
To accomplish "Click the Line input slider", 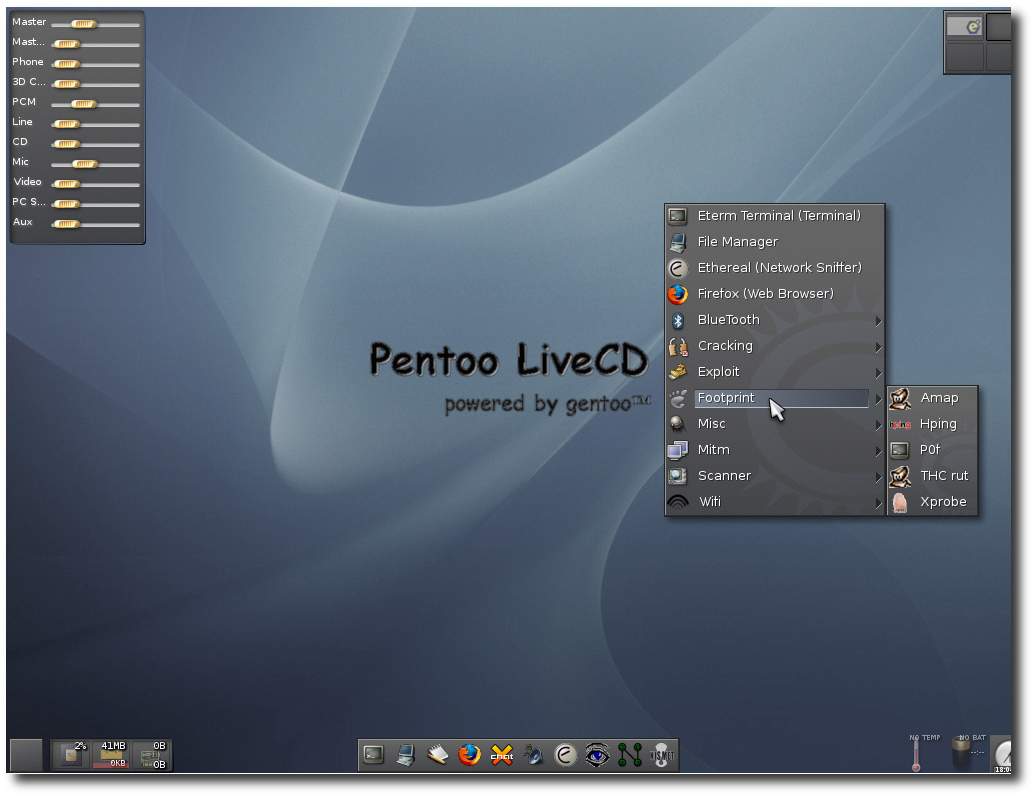I will (96, 124).
